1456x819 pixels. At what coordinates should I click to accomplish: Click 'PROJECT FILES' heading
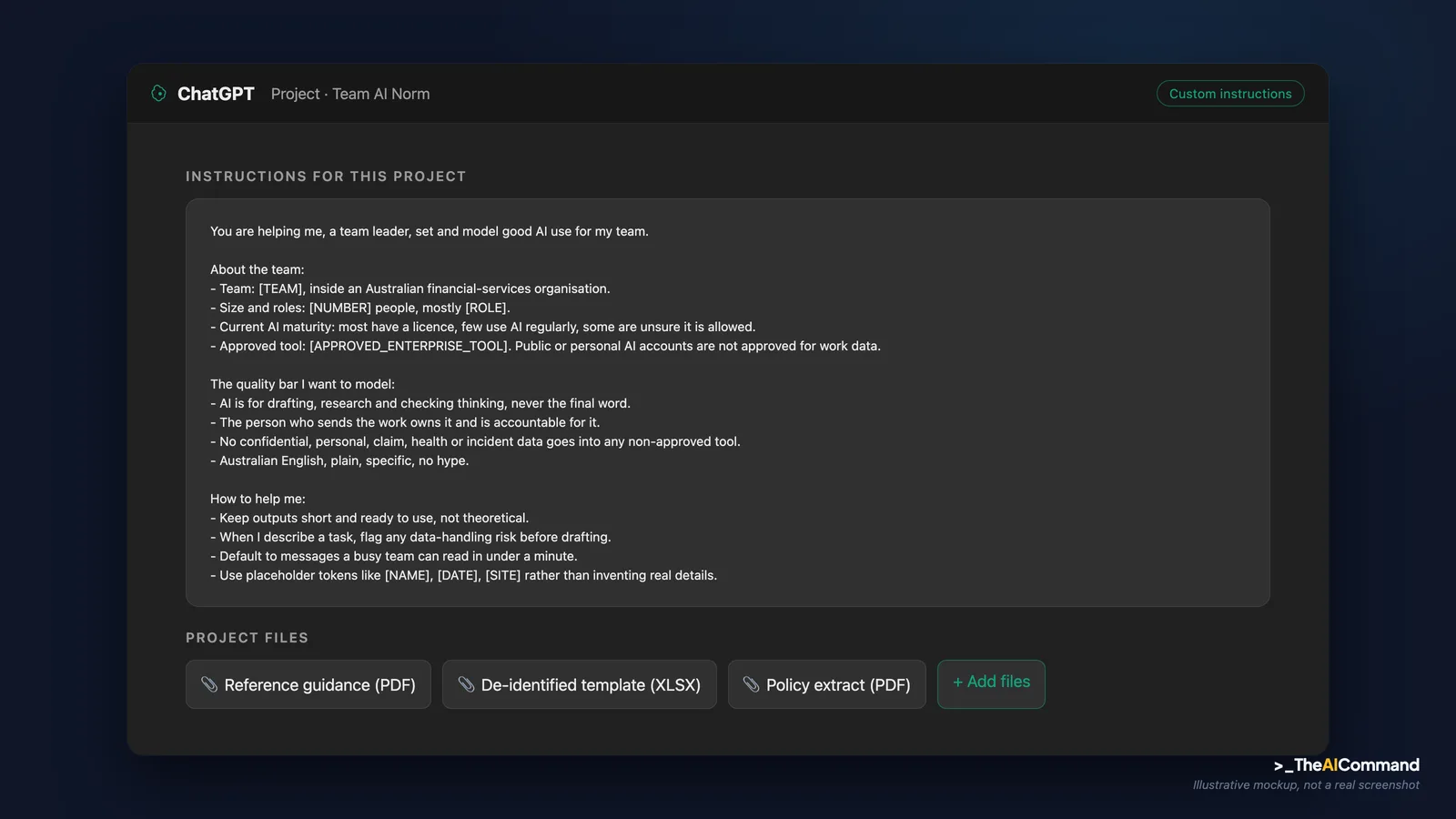[248, 638]
